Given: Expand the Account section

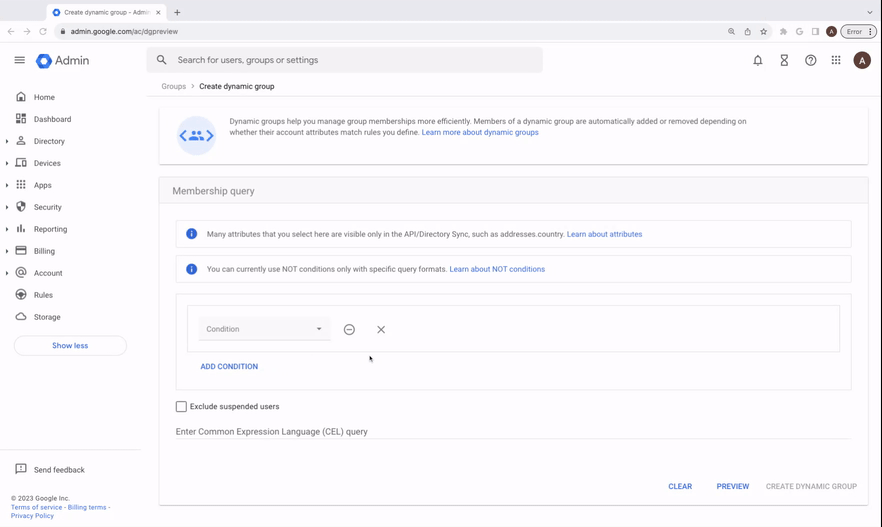Looking at the screenshot, I should click(7, 273).
